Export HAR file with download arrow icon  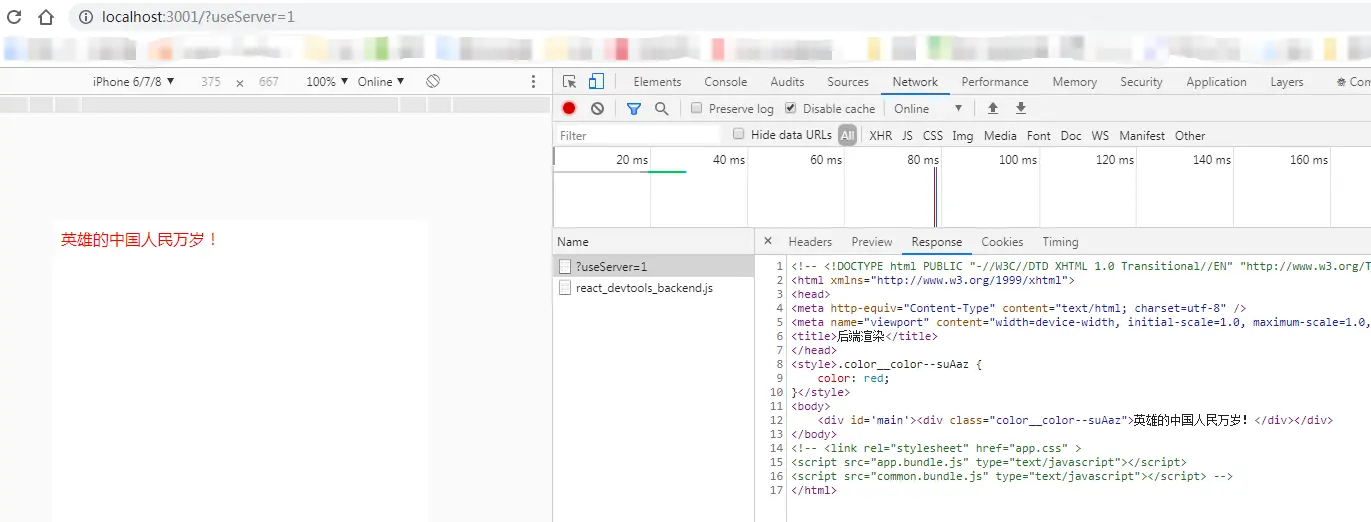click(x=1021, y=108)
